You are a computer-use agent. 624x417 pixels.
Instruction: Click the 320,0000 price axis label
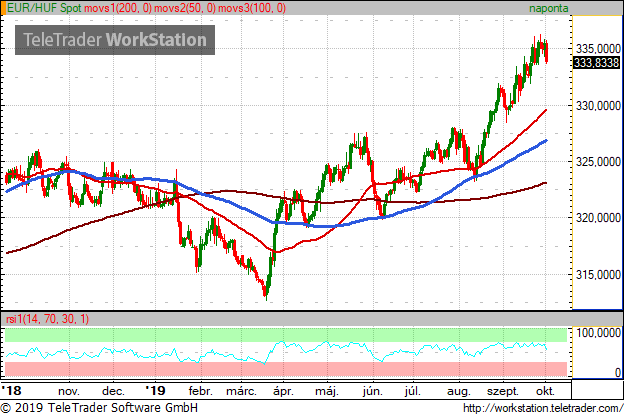coord(598,218)
